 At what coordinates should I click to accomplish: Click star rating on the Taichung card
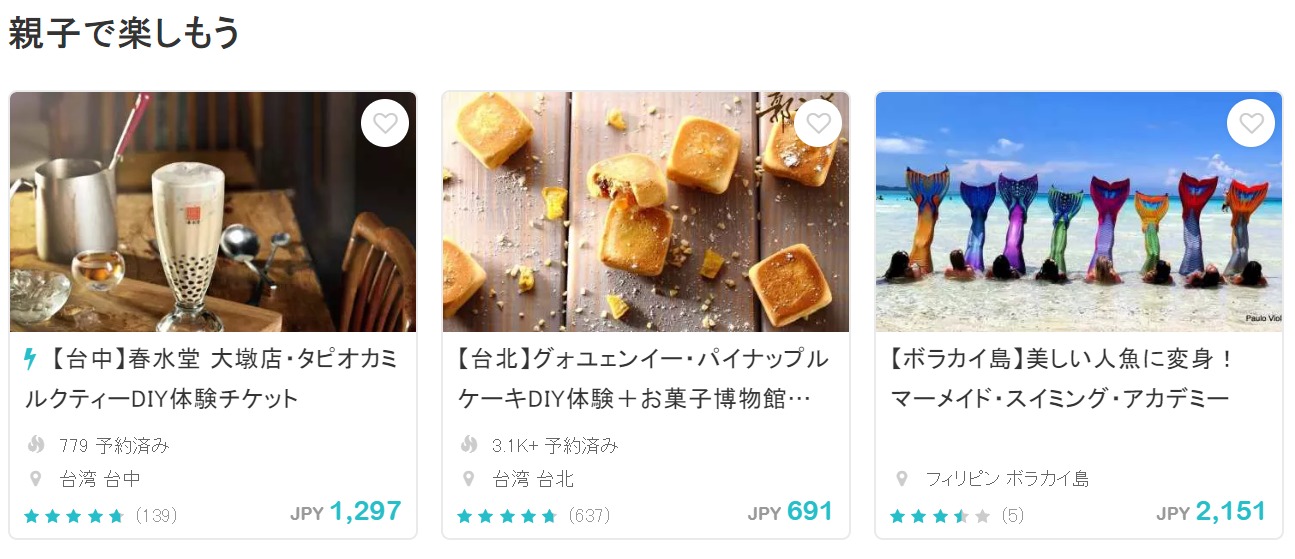point(74,516)
